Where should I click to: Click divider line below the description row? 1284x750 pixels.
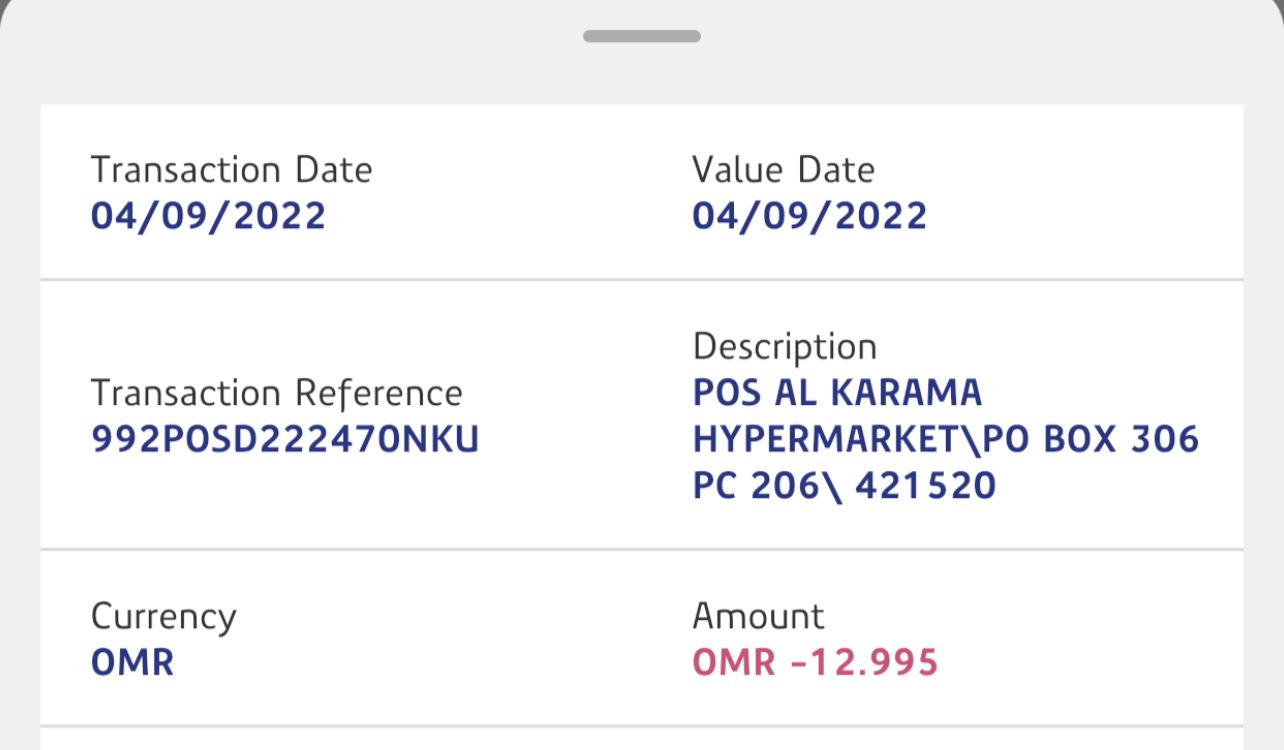coord(642,549)
